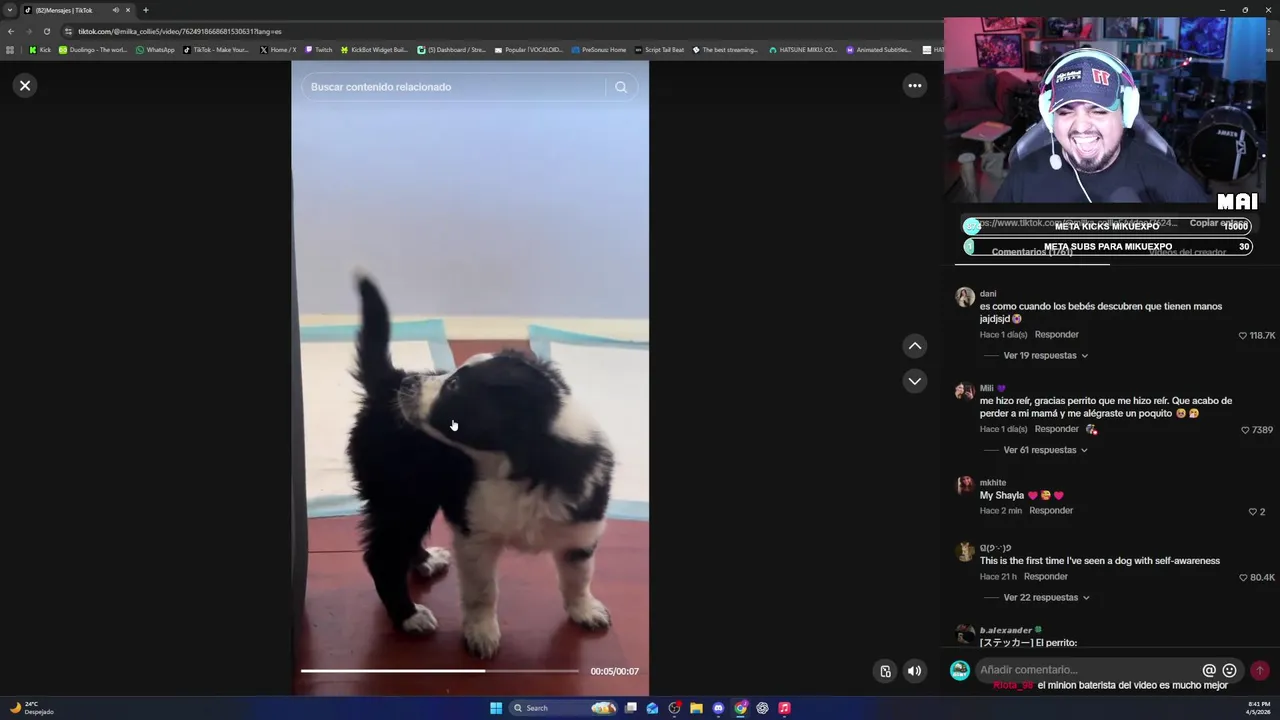Open the emoji picker in comment box

(1230, 671)
